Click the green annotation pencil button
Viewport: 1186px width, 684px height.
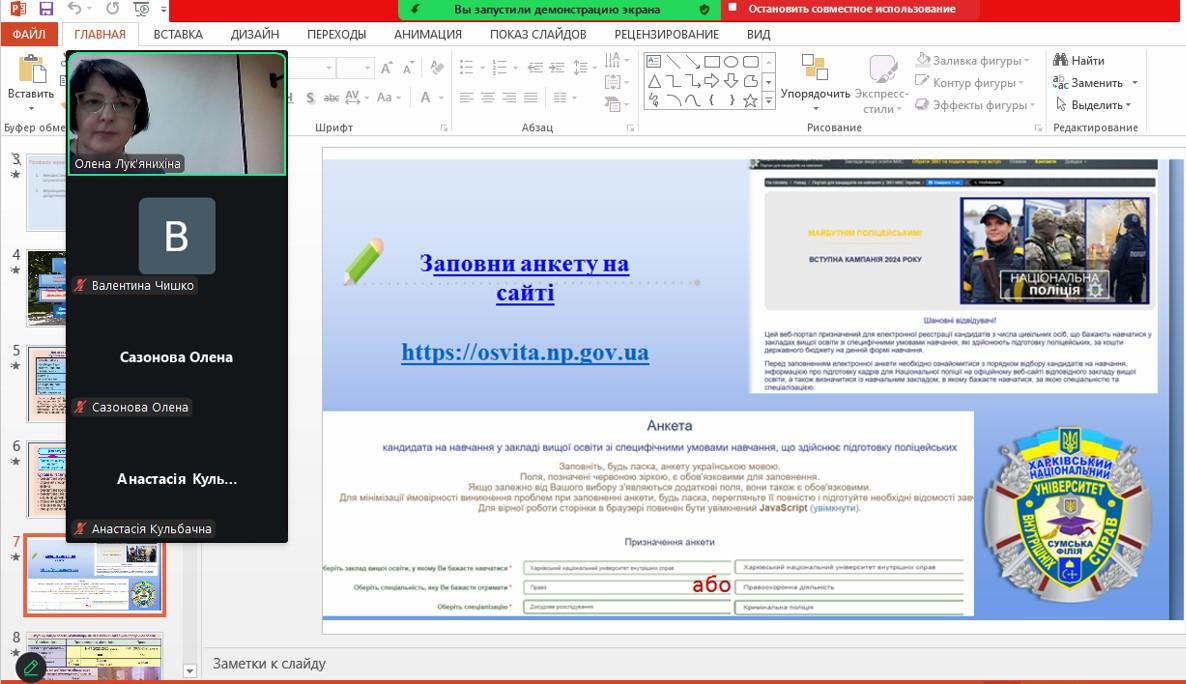point(30,667)
